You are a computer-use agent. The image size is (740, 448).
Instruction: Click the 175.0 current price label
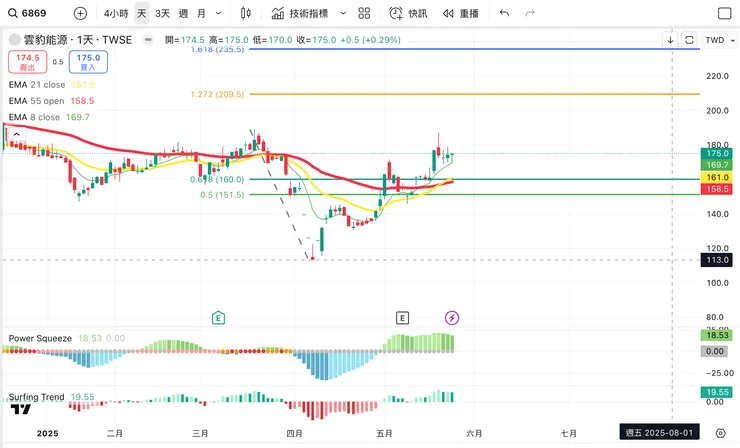point(717,153)
